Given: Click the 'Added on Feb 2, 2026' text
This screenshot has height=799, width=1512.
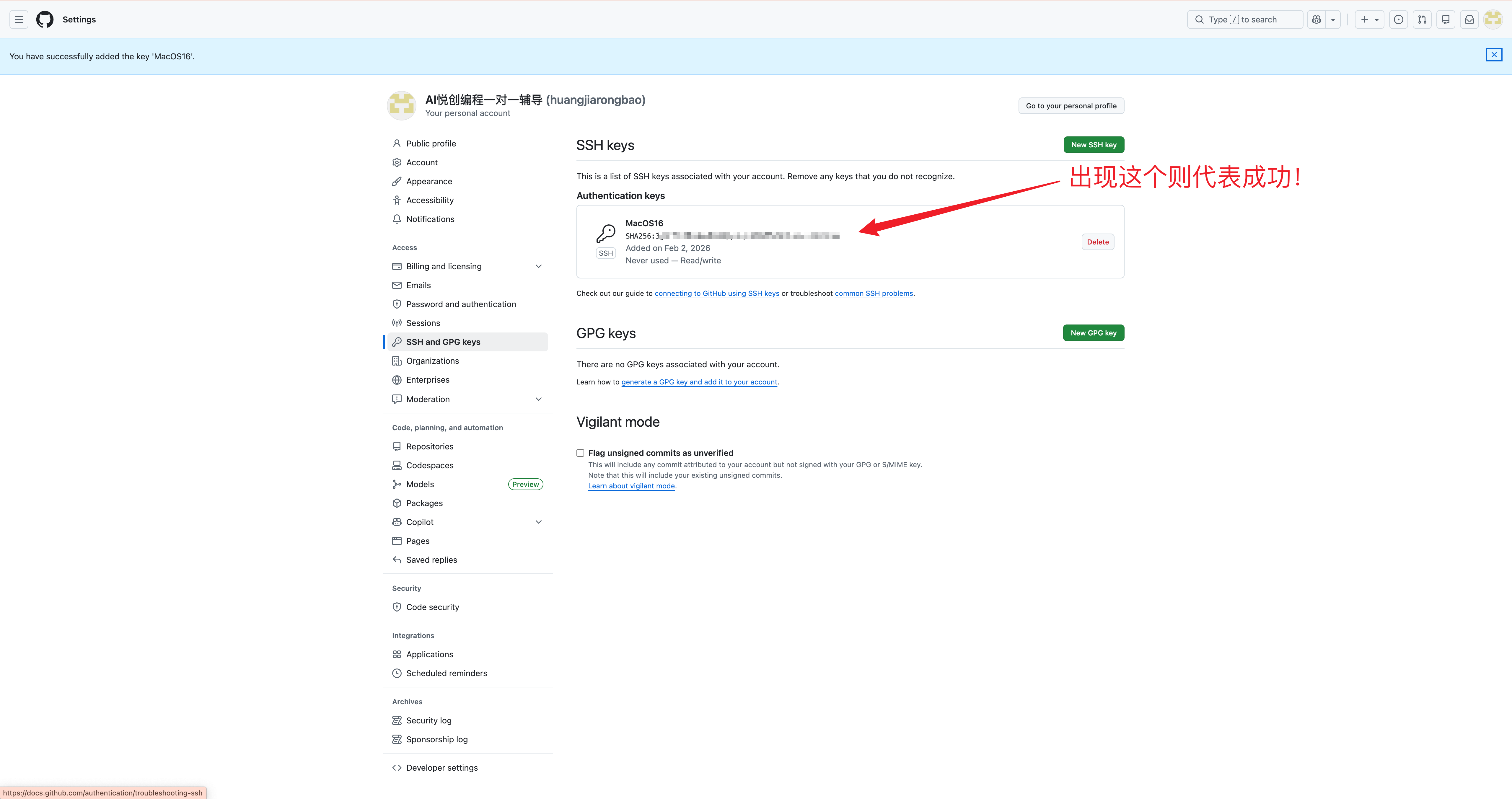Looking at the screenshot, I should (x=667, y=248).
